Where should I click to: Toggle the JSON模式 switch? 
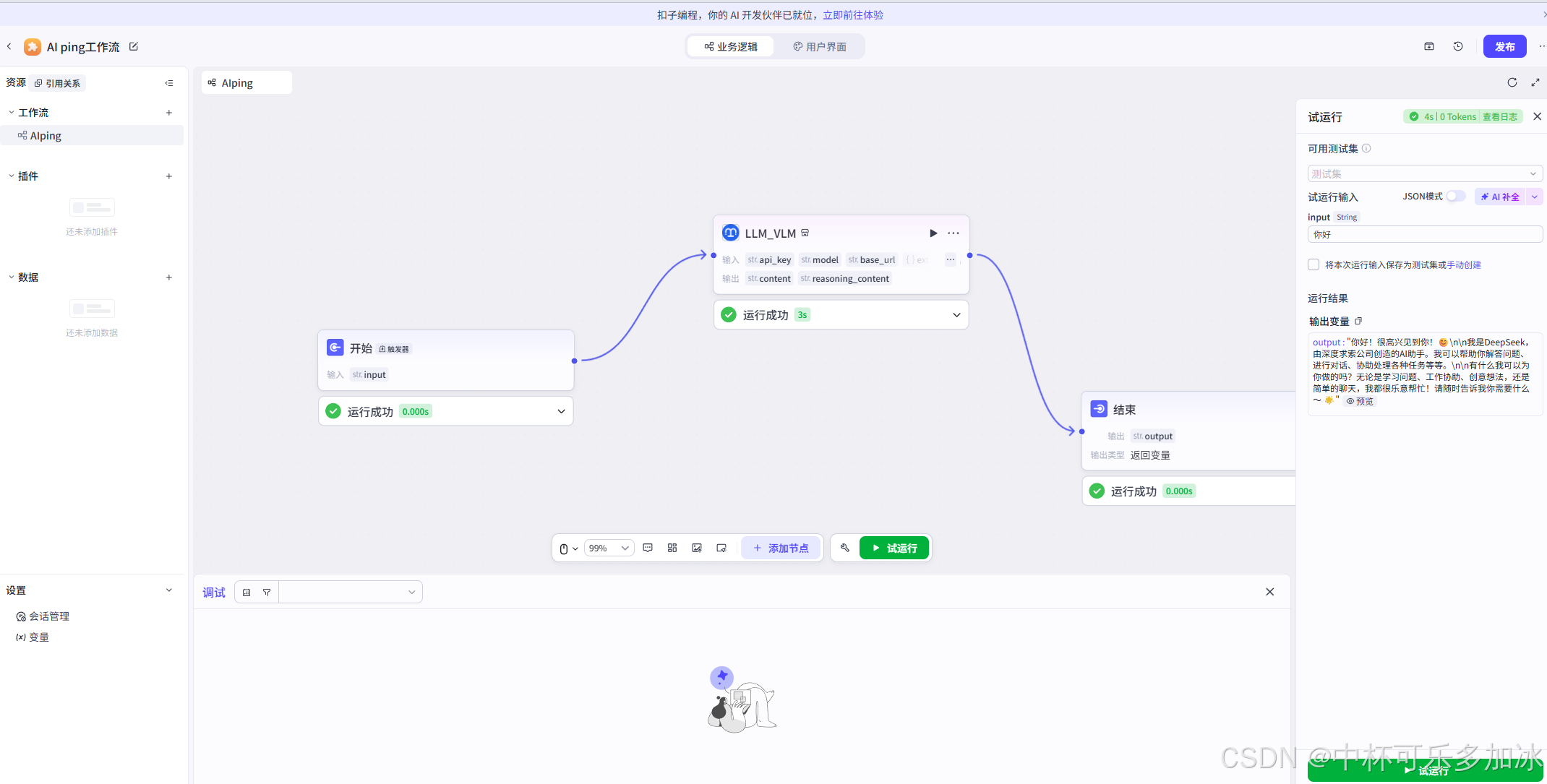(x=1455, y=197)
